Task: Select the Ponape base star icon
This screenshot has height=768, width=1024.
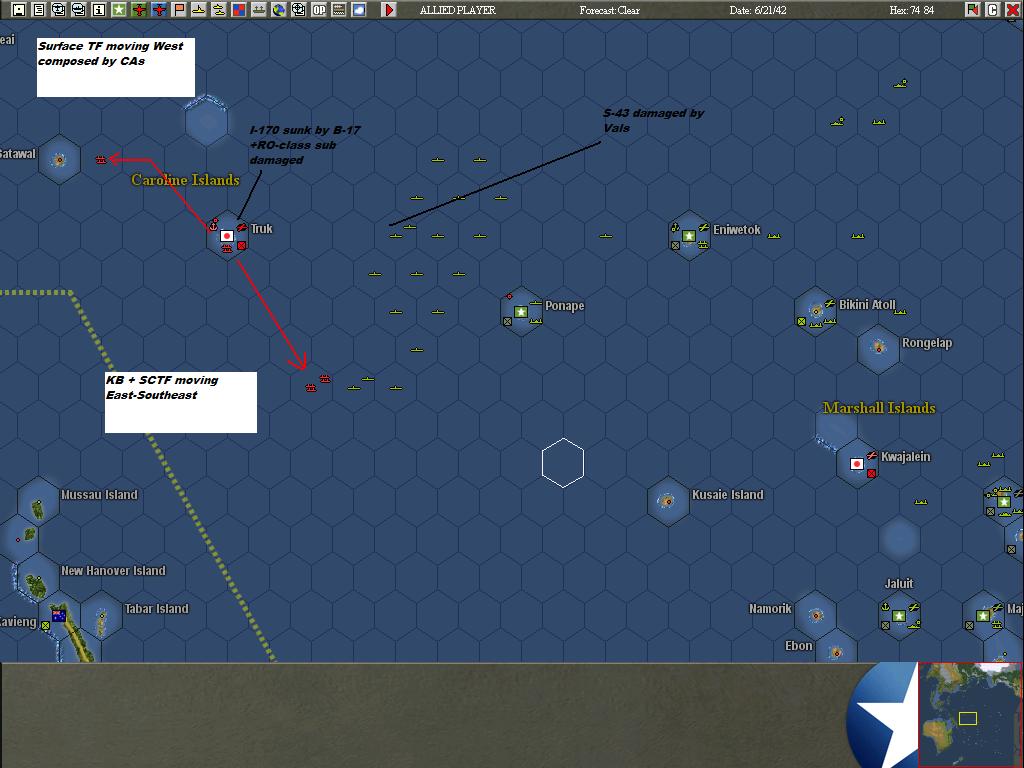Action: tap(520, 312)
